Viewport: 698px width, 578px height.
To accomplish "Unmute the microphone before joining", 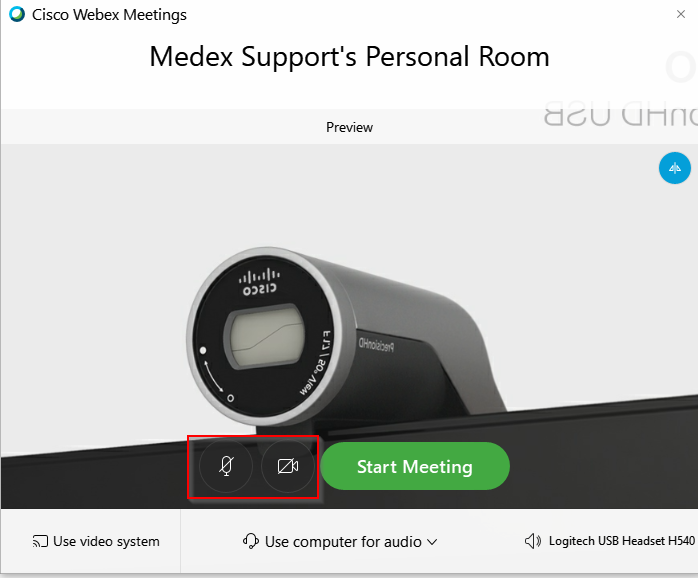I will 226,466.
